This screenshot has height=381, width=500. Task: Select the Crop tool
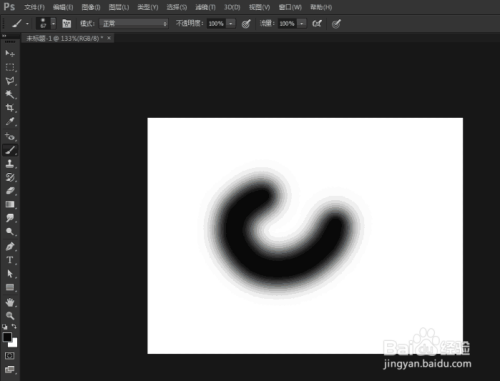(10, 108)
